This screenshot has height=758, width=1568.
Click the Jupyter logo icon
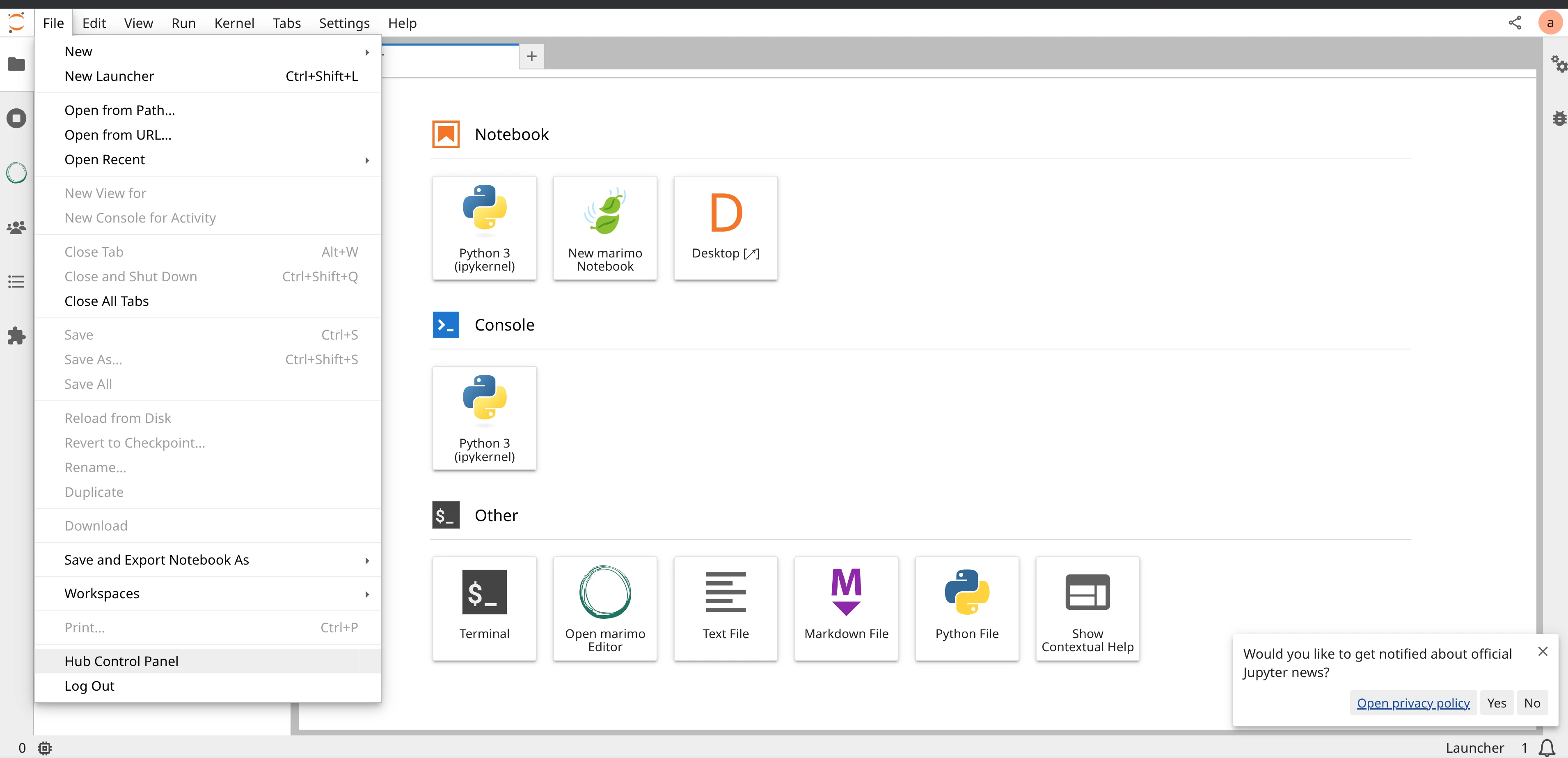point(16,23)
